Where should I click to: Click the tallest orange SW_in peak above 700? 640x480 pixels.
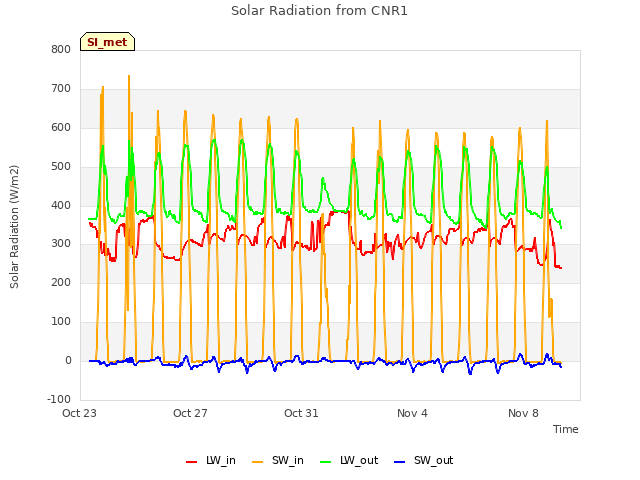coord(129,76)
